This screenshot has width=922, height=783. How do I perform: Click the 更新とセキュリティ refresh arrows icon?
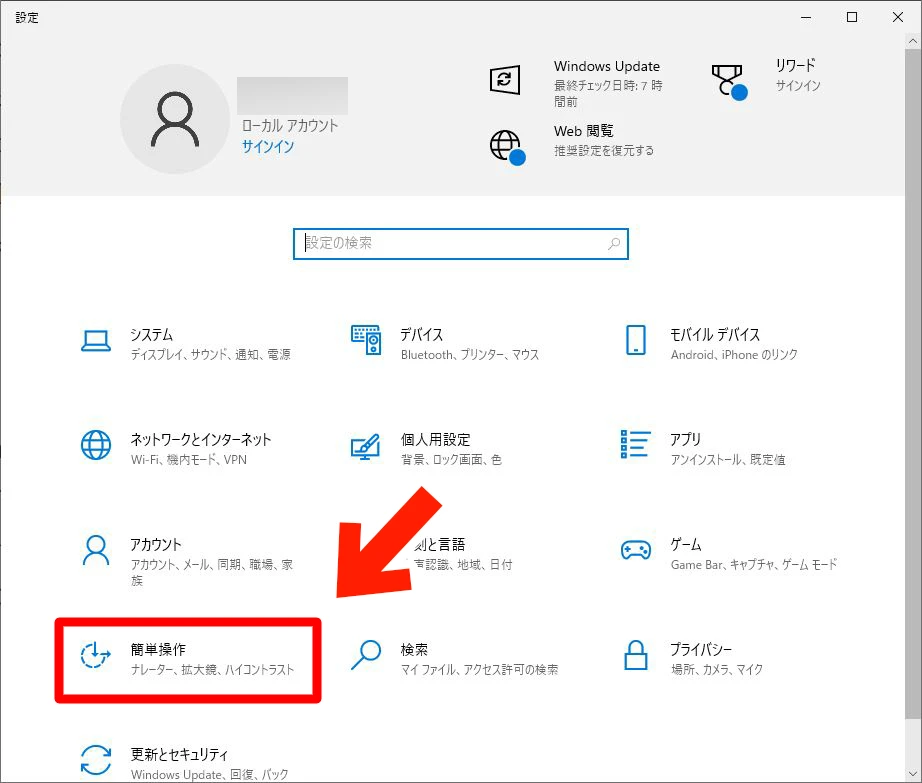(x=96, y=759)
